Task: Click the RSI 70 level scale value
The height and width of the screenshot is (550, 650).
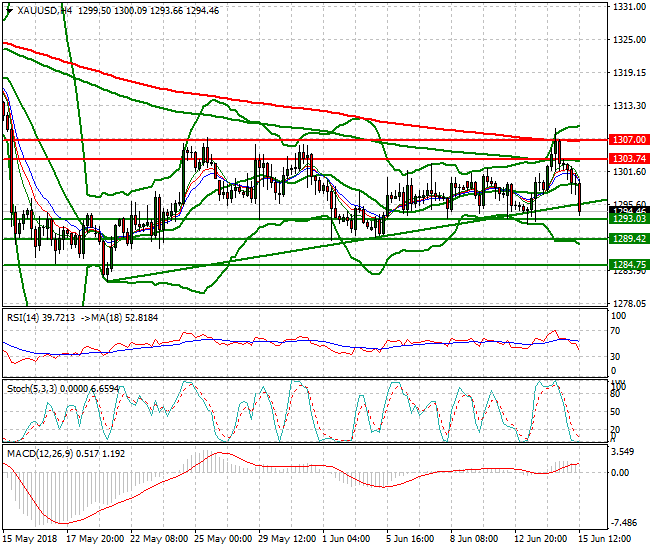Action: tap(616, 331)
